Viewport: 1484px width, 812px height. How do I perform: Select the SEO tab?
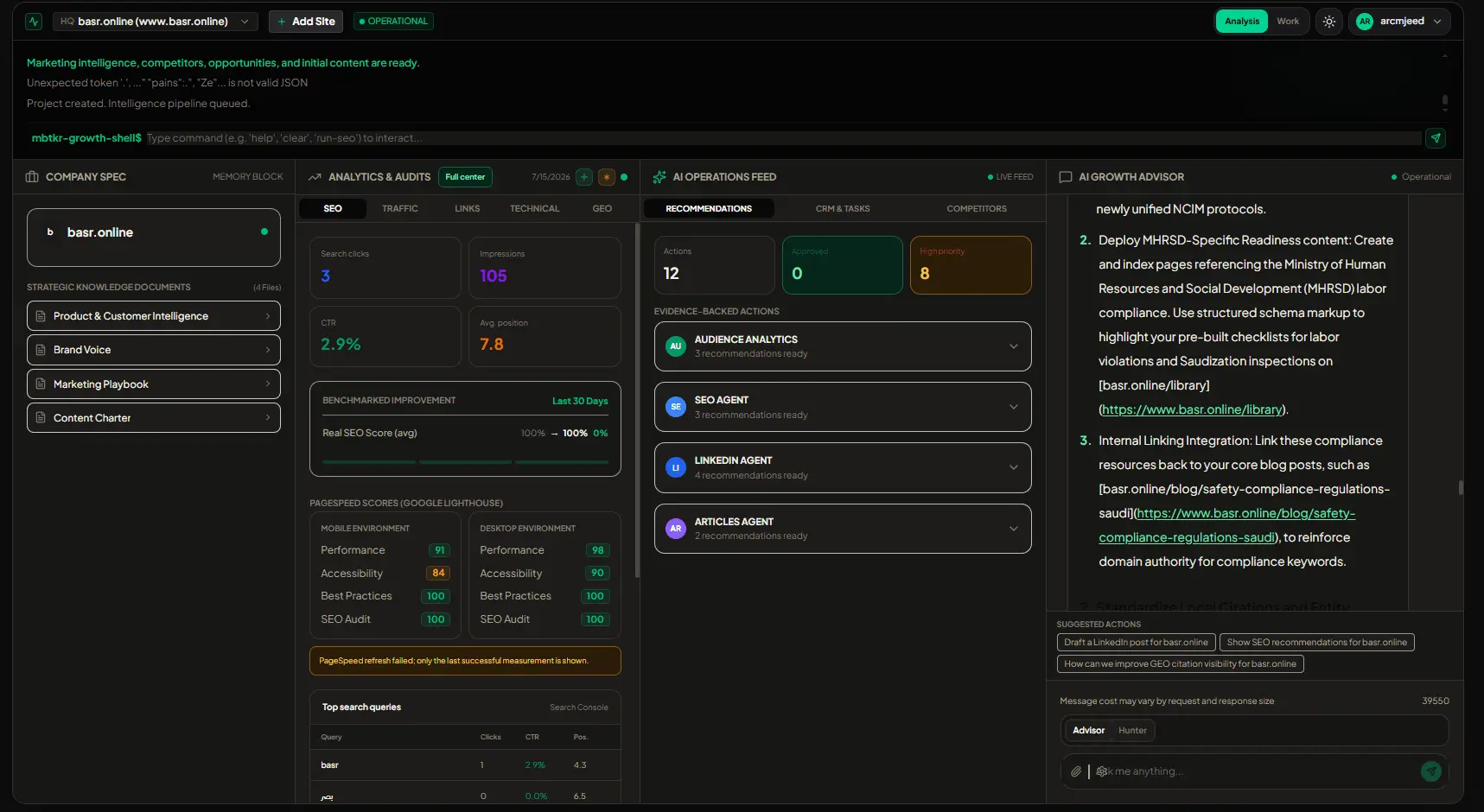[x=333, y=209]
